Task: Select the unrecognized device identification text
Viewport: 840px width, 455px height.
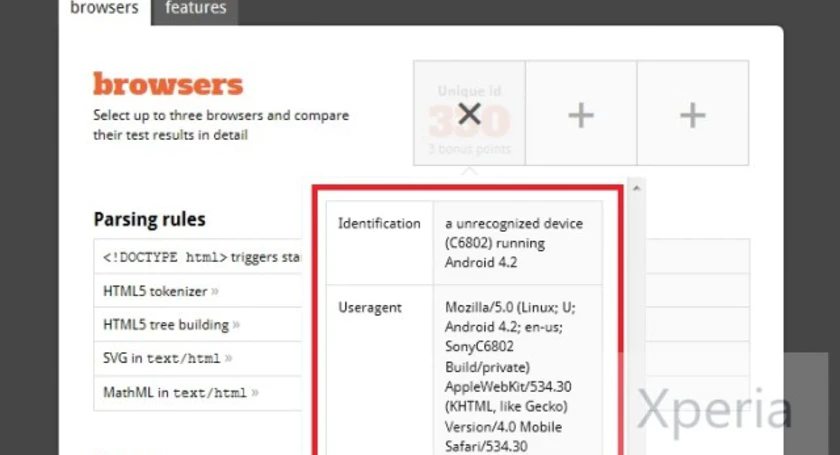Action: tap(514, 243)
